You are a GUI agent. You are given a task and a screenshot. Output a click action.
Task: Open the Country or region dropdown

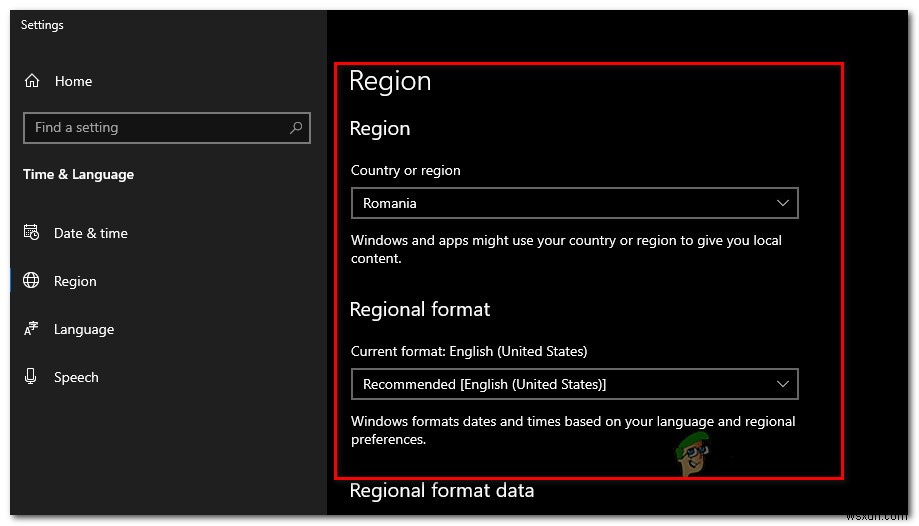574,203
